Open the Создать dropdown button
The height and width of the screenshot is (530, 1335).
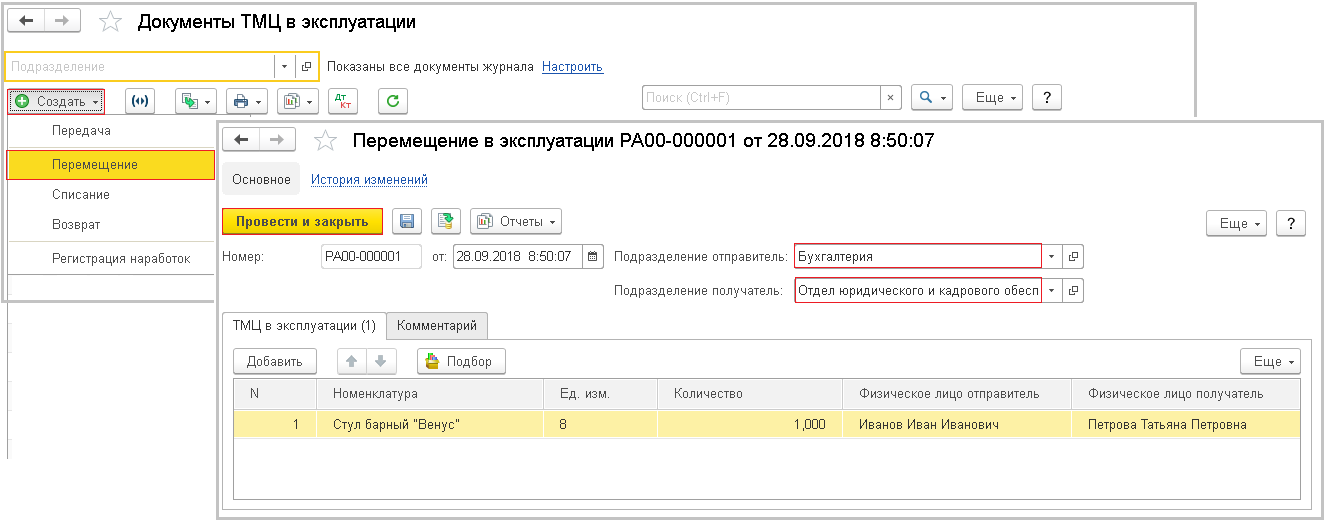(56, 101)
